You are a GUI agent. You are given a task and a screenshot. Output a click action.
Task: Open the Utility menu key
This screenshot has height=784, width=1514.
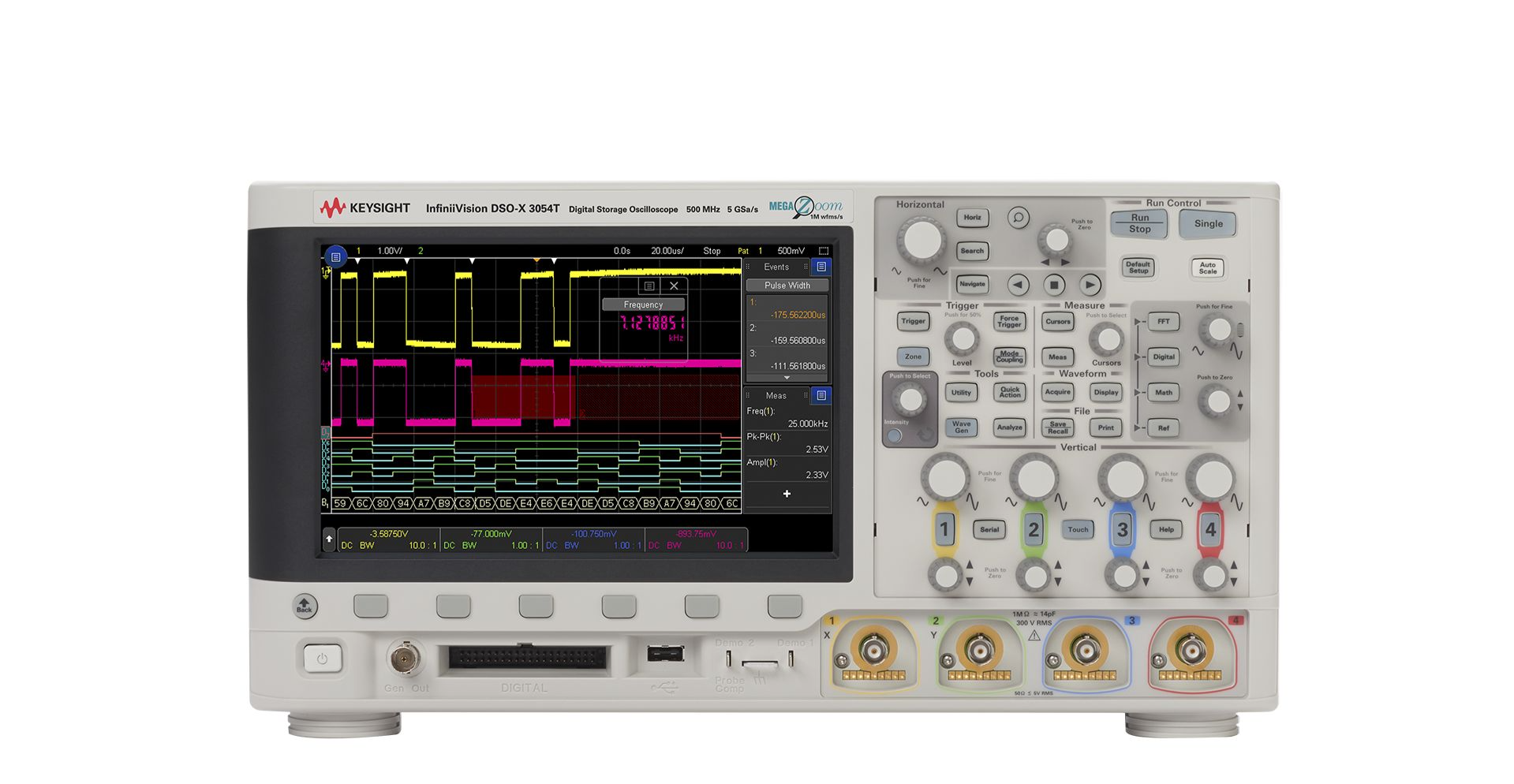coord(961,392)
